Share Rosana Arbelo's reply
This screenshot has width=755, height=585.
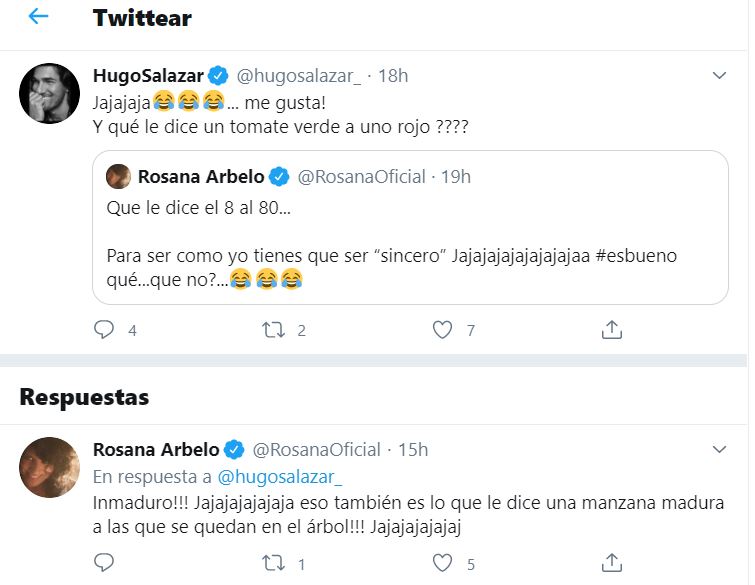(612, 564)
